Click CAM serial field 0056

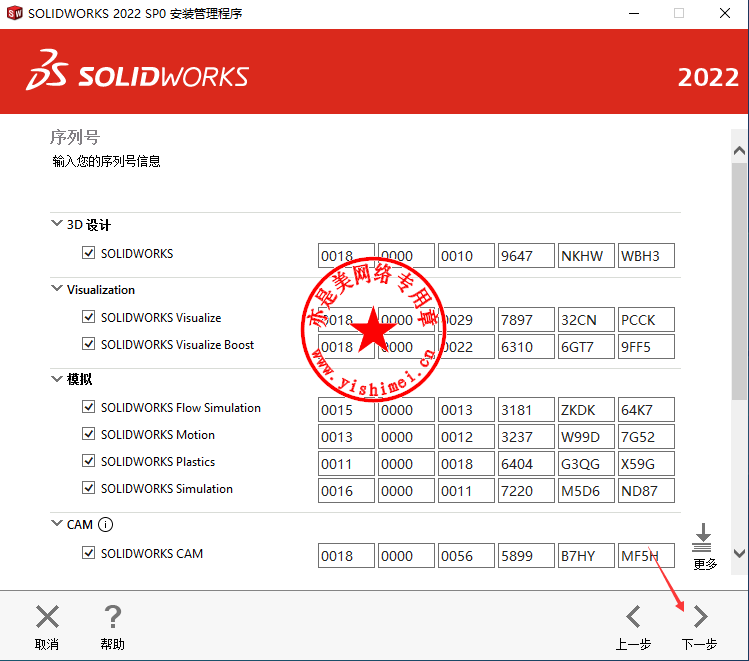click(x=466, y=555)
